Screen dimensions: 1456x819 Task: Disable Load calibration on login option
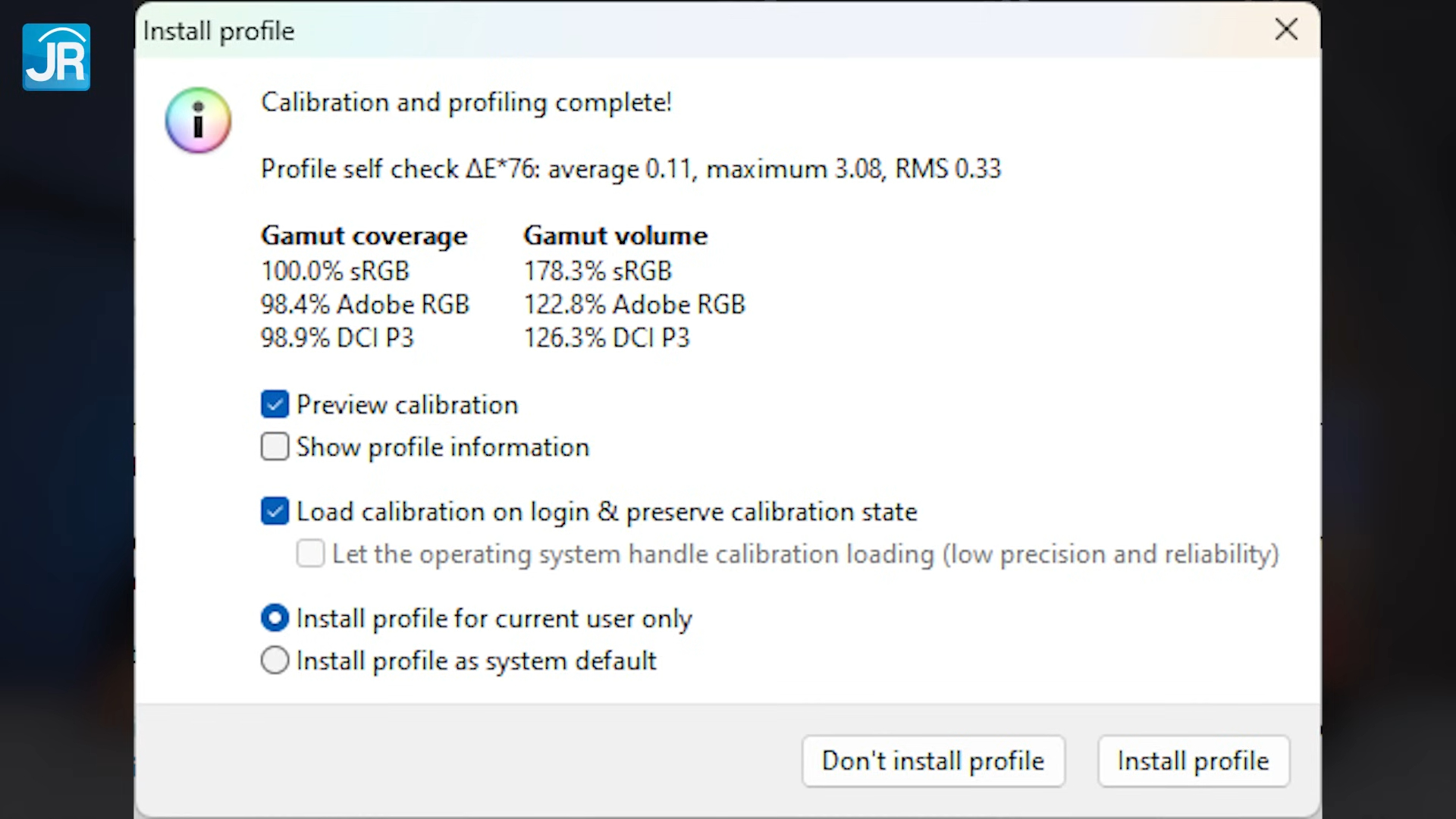(275, 512)
